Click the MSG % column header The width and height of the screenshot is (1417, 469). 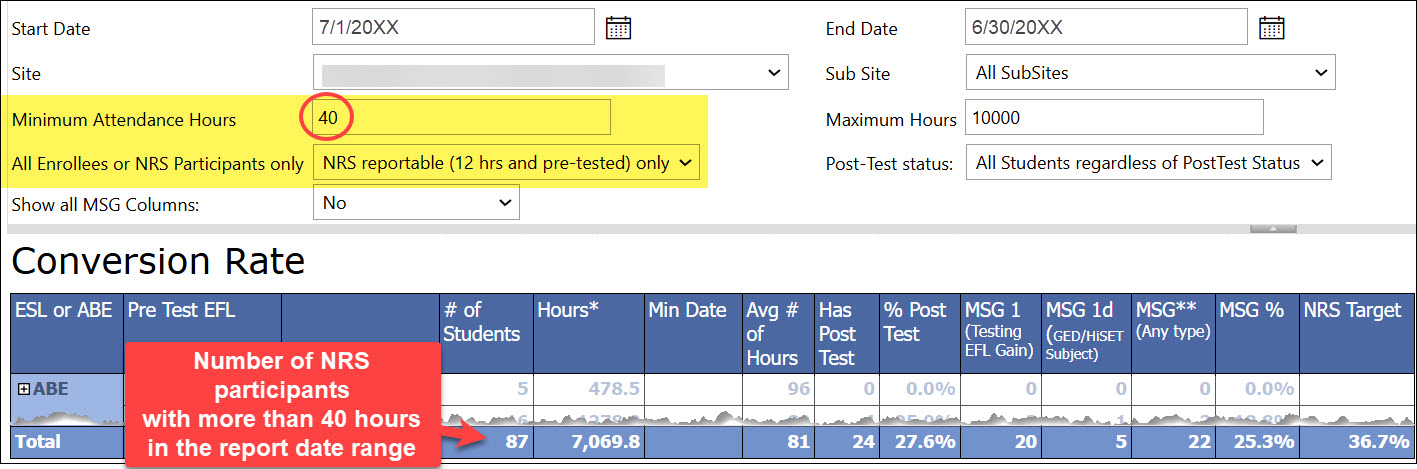click(x=1252, y=311)
